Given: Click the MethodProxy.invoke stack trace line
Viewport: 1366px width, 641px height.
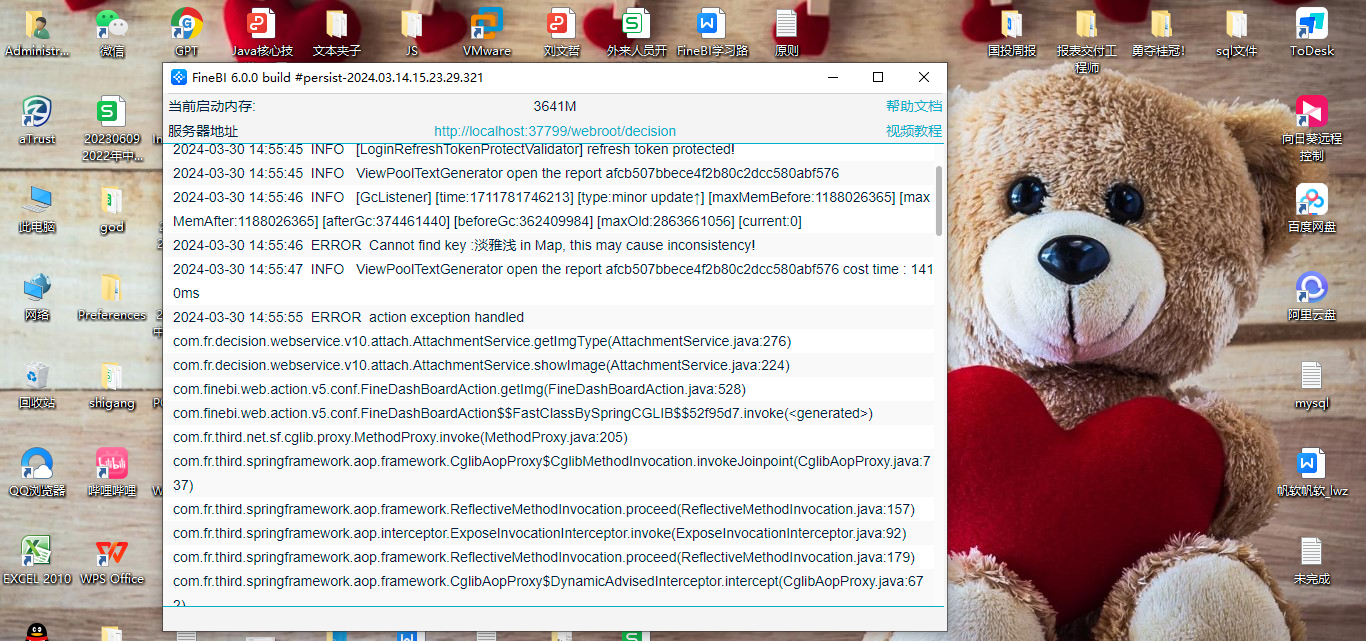Looking at the screenshot, I should click(400, 437).
